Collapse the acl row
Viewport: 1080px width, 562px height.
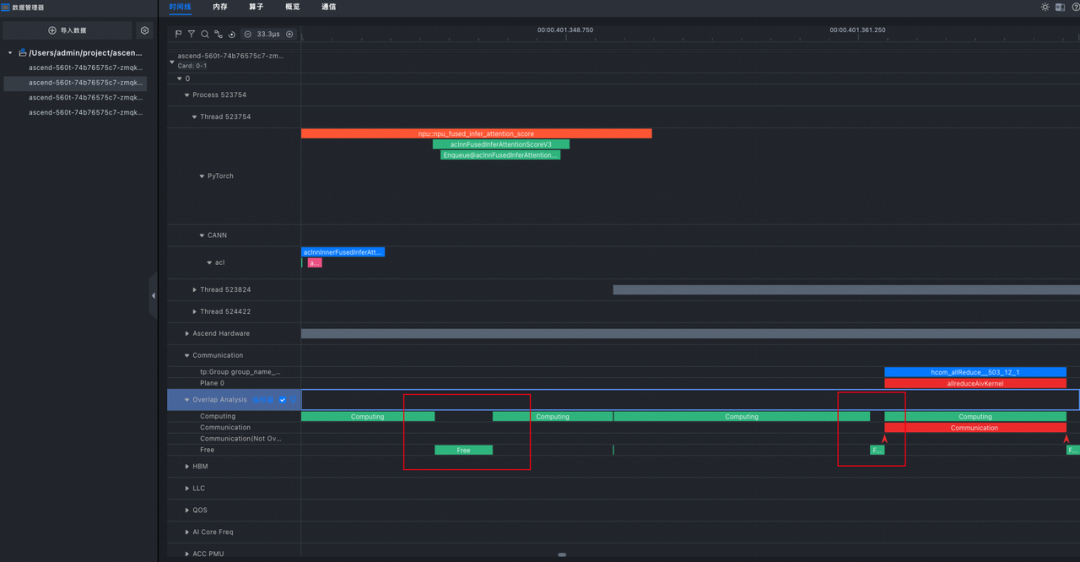[209, 262]
